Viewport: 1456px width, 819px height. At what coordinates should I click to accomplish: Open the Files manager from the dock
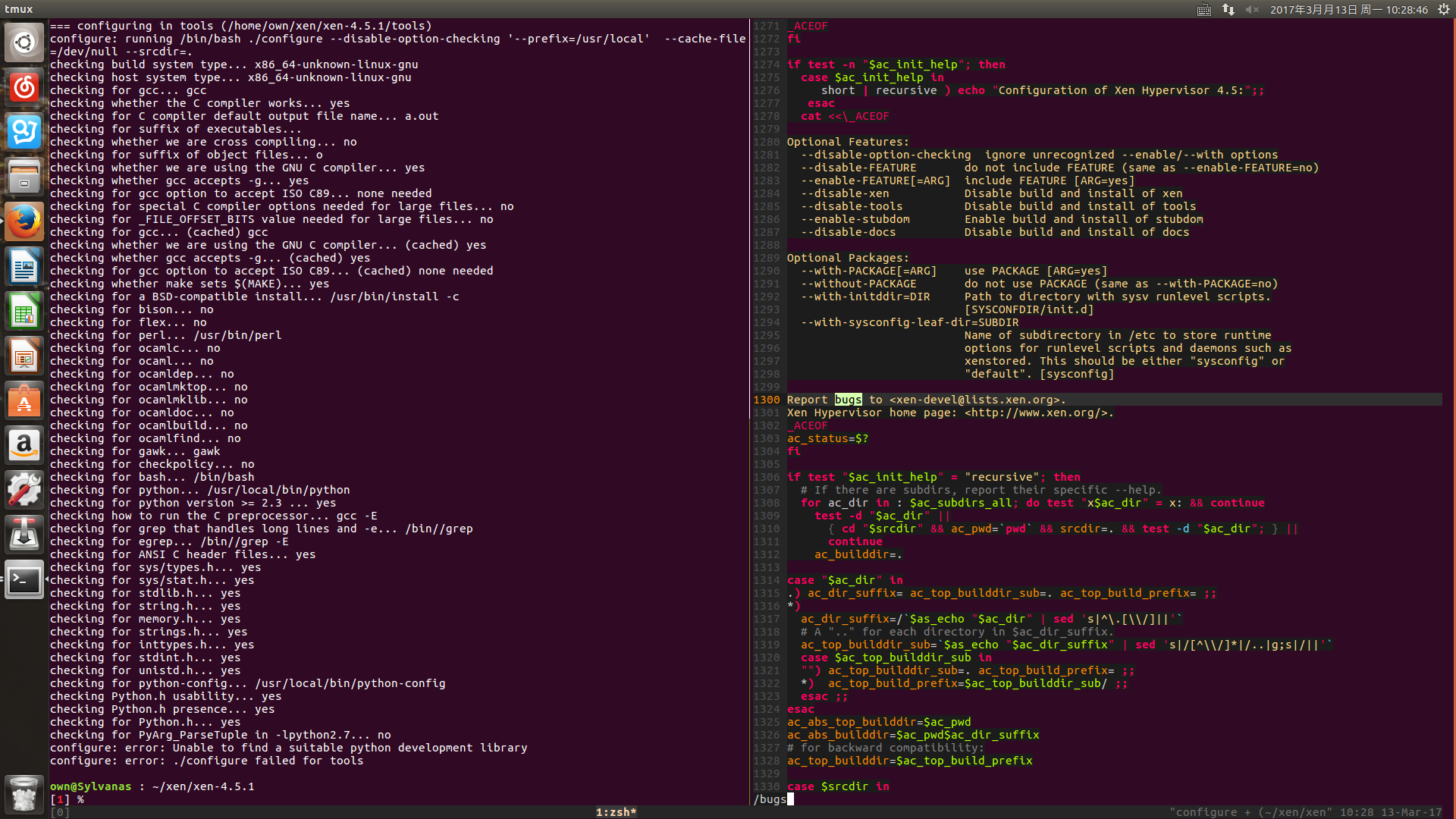coord(24,177)
